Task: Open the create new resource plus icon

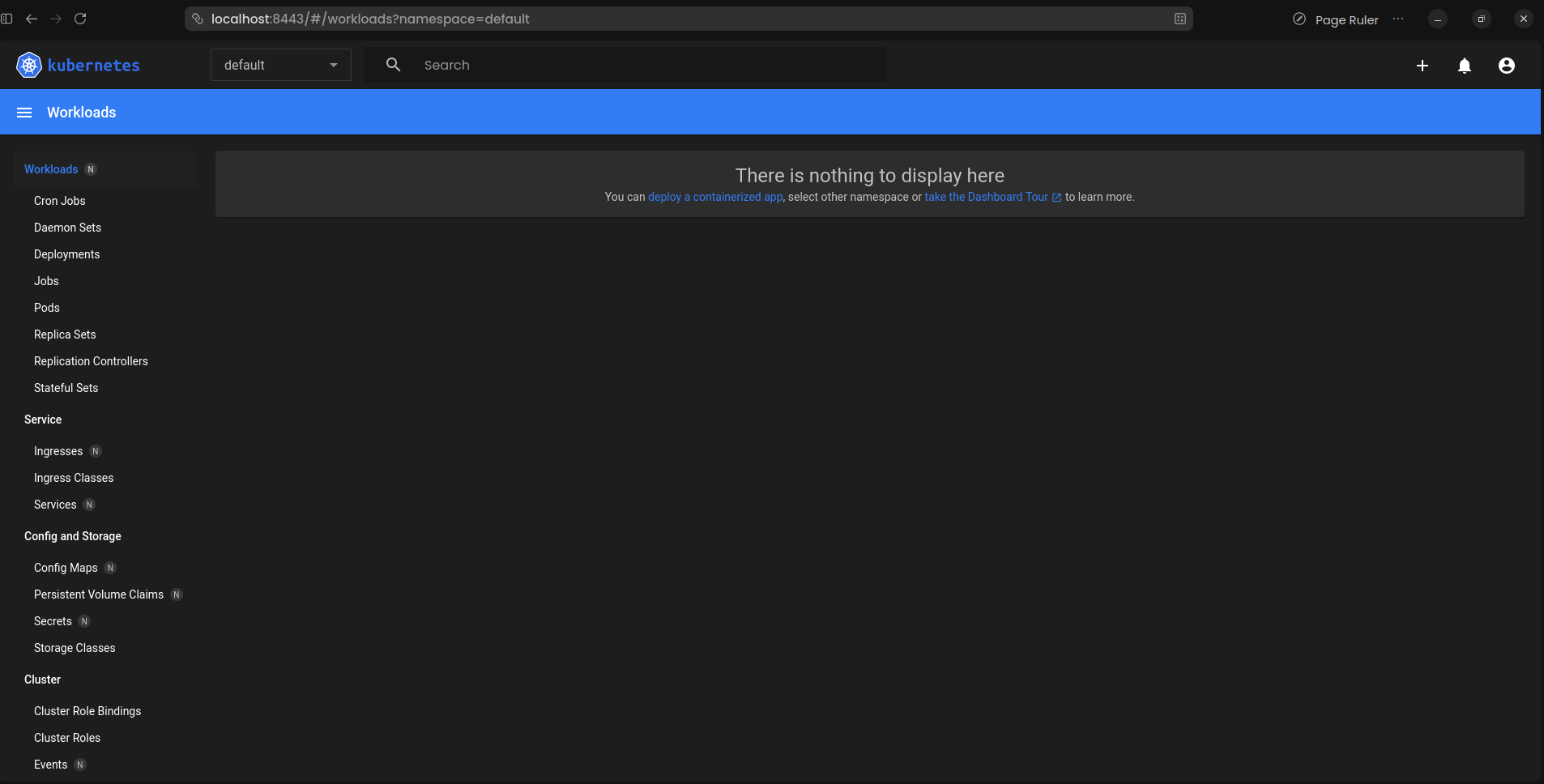Action: 1422,66
